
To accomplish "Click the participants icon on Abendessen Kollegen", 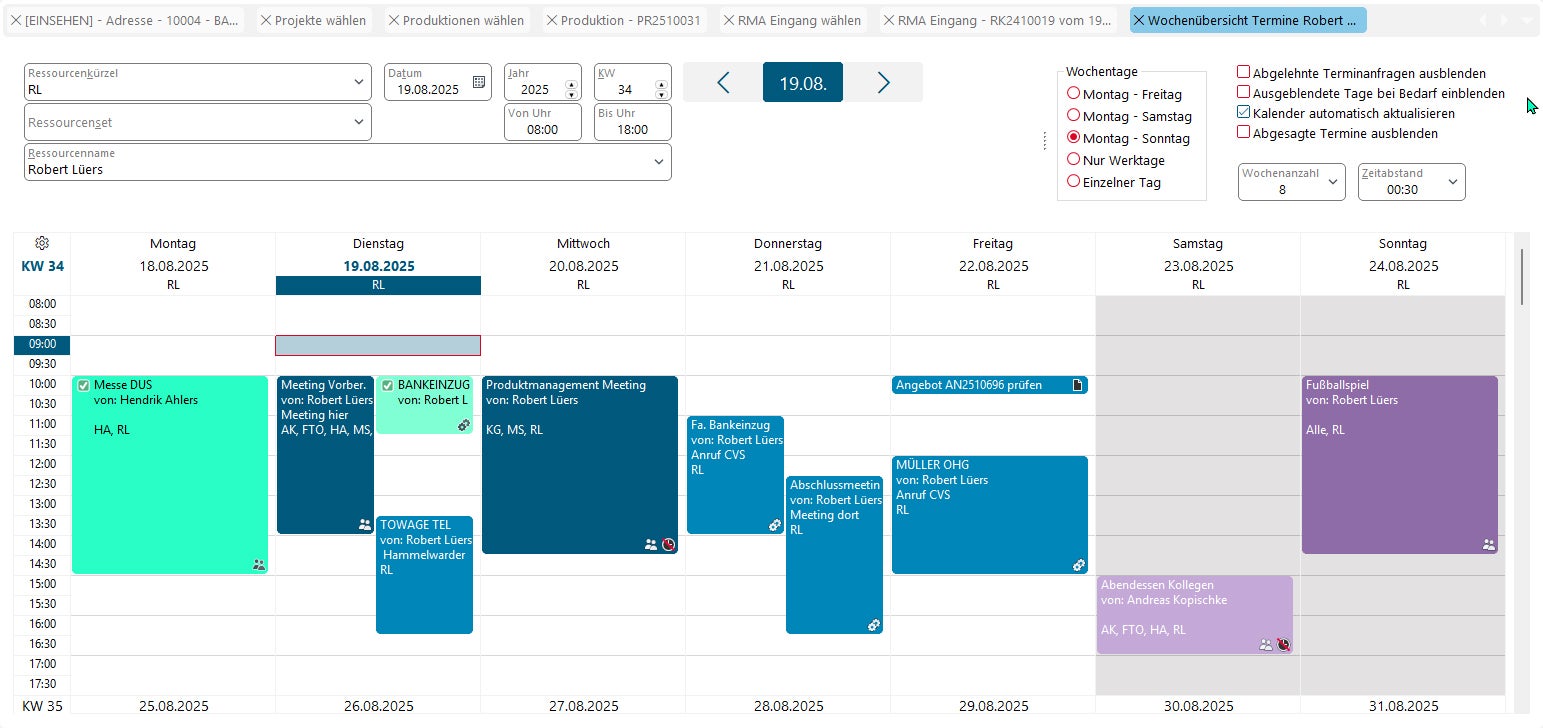I will point(1266,645).
